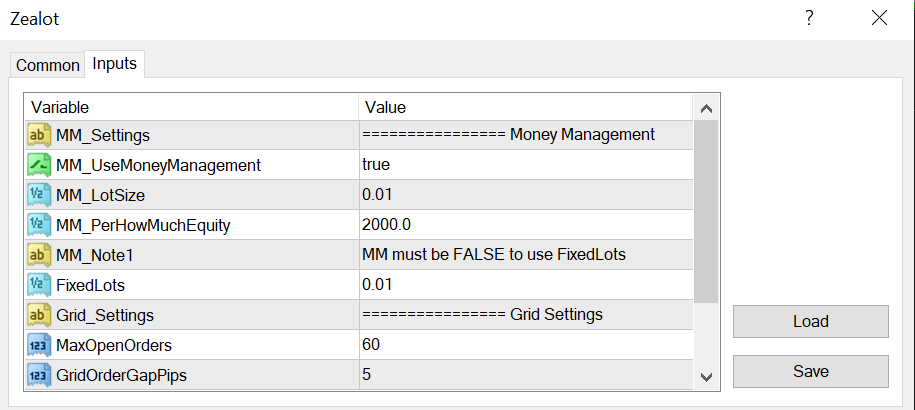The height and width of the screenshot is (410, 915).
Task: Select the true value of MM_UseMoneyManagement
Action: point(376,165)
